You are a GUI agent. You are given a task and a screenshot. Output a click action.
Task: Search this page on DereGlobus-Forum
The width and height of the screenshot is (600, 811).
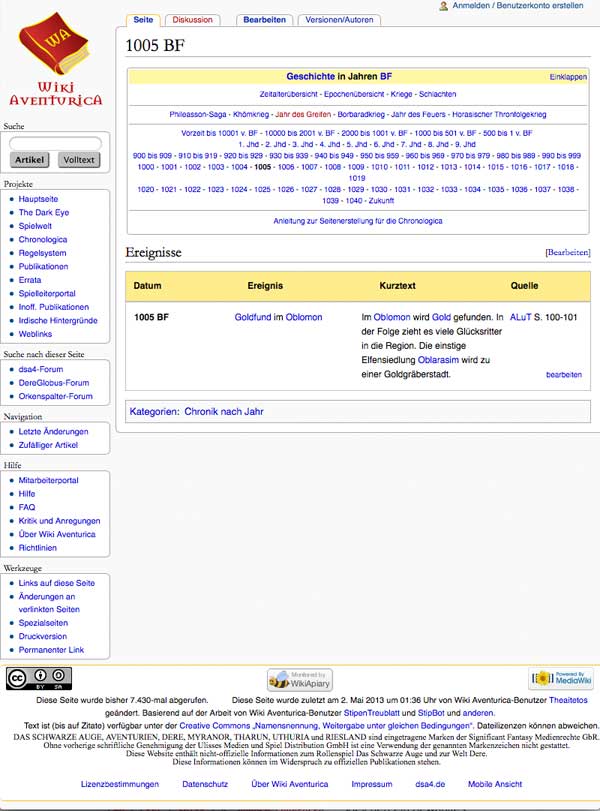54,383
